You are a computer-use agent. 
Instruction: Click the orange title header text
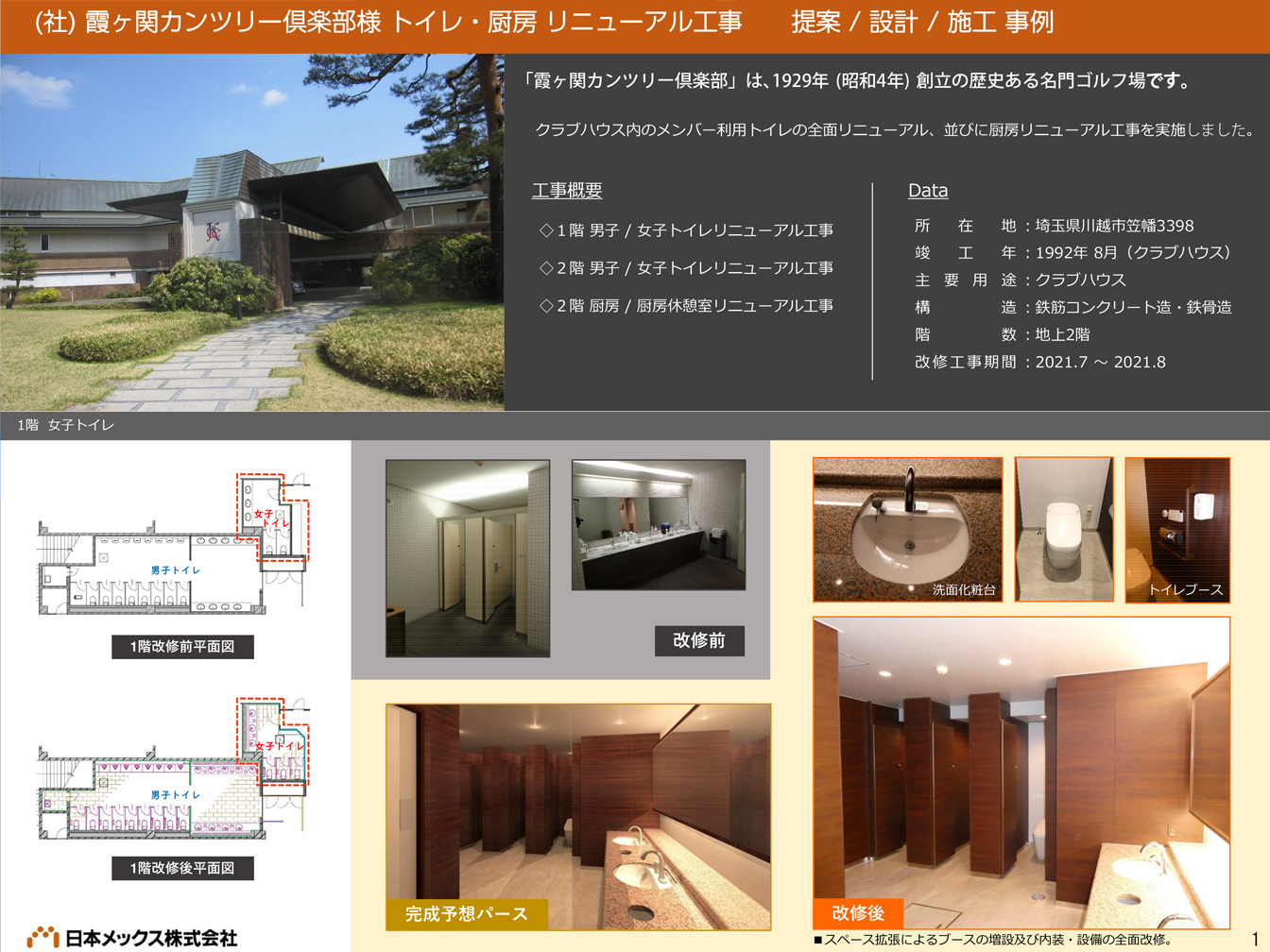[x=543, y=23]
